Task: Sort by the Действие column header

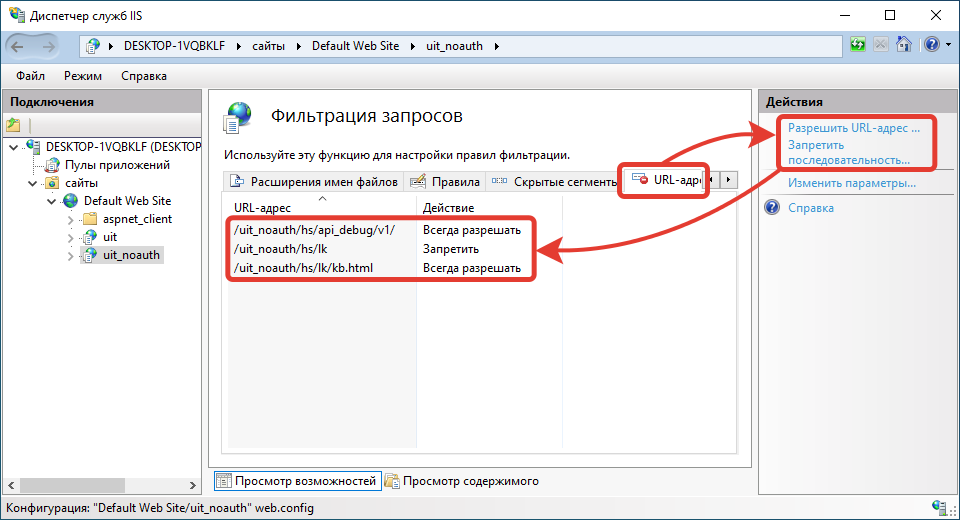Action: (x=489, y=208)
